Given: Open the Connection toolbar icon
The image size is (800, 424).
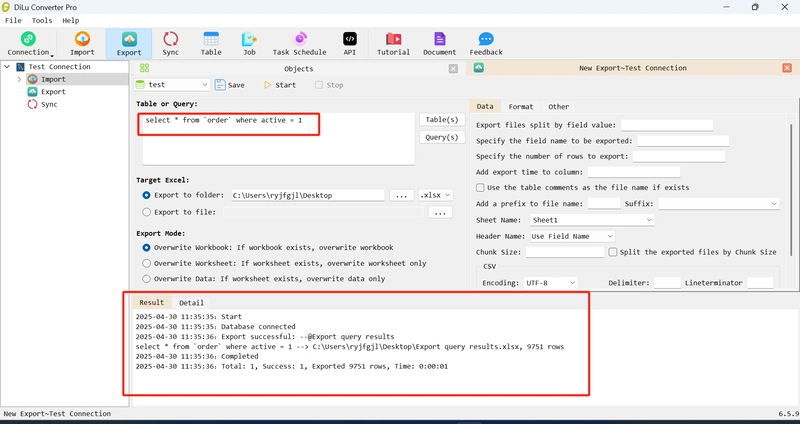Looking at the screenshot, I should tap(28, 43).
